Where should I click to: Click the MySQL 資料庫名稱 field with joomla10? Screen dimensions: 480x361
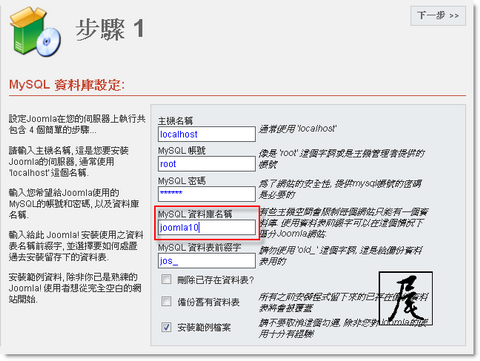pos(207,227)
